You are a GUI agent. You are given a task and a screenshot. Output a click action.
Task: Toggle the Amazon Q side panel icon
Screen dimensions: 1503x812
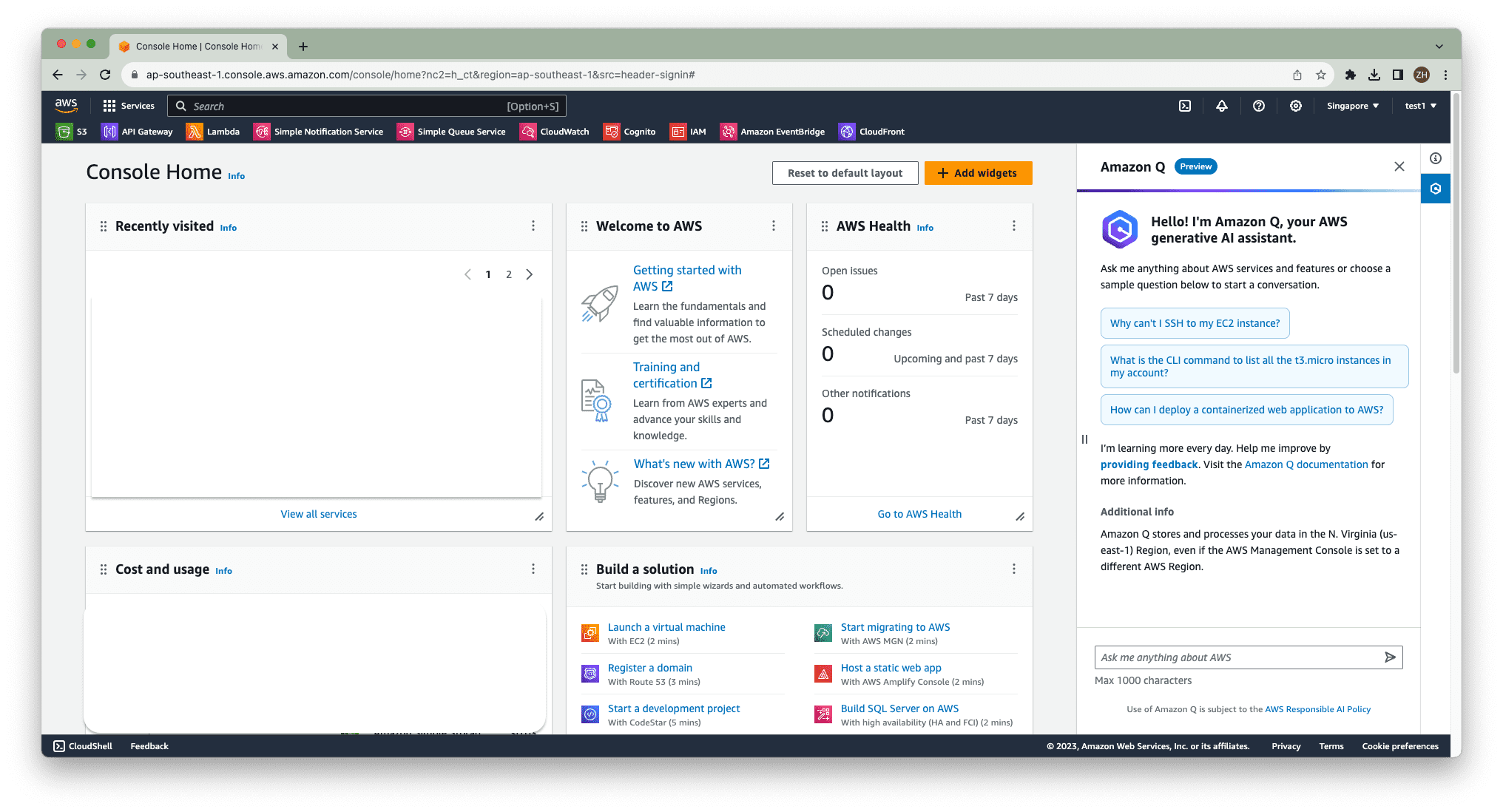coord(1436,189)
